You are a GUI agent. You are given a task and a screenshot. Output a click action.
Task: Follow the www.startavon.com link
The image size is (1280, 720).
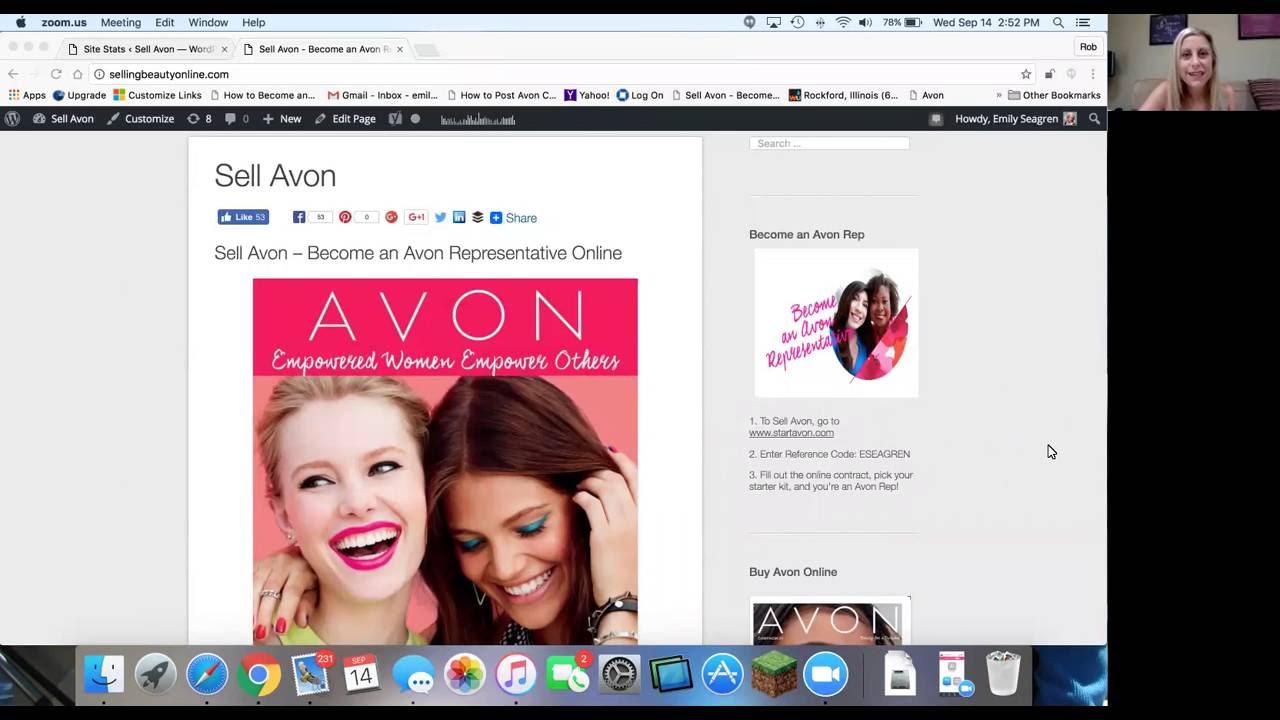click(x=791, y=433)
